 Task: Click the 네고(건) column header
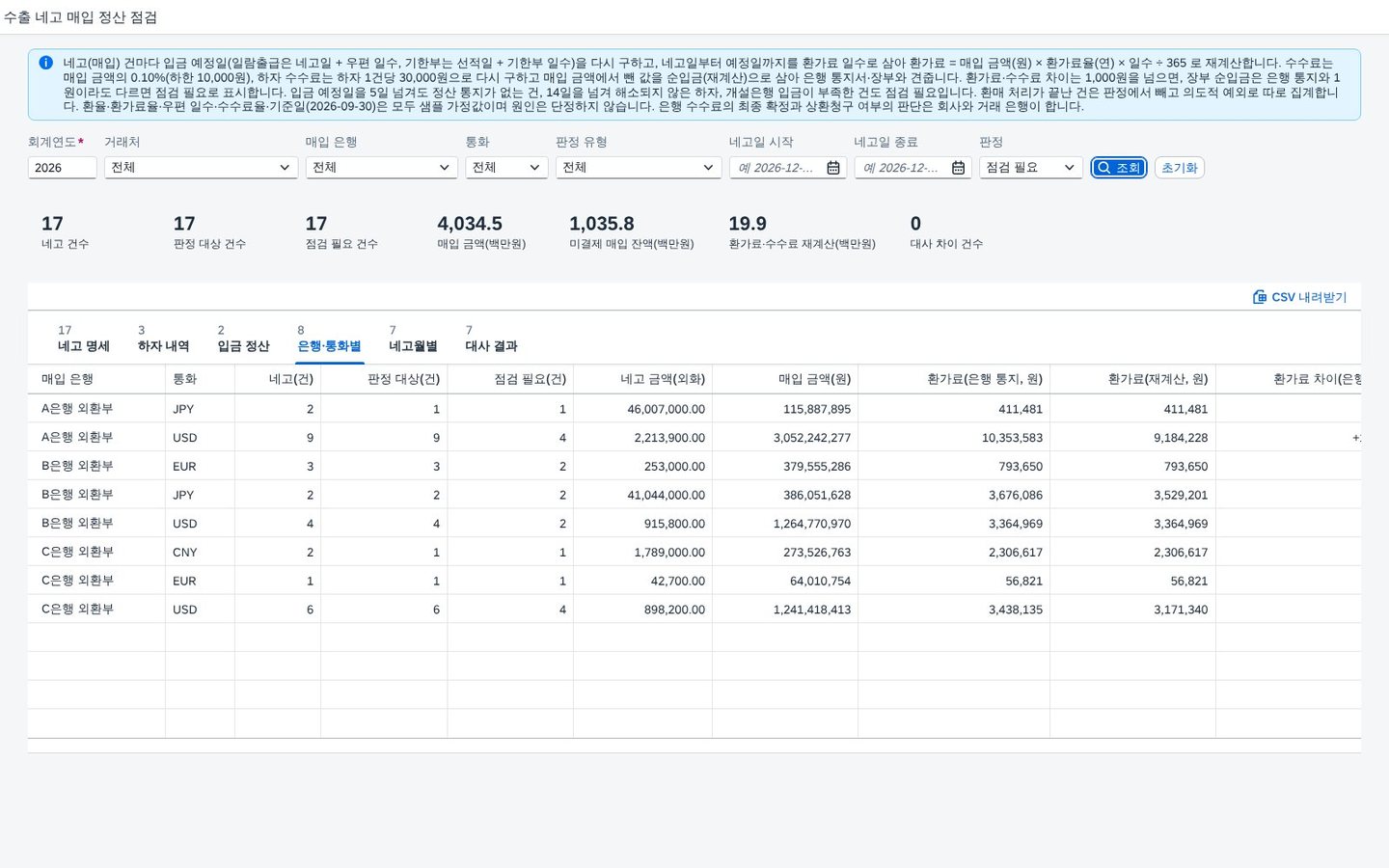click(278, 379)
